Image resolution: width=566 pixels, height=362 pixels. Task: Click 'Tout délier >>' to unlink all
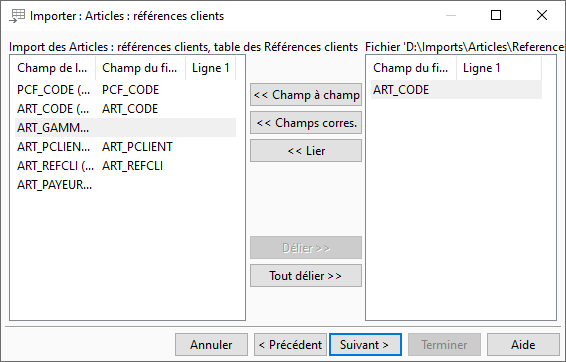306,276
